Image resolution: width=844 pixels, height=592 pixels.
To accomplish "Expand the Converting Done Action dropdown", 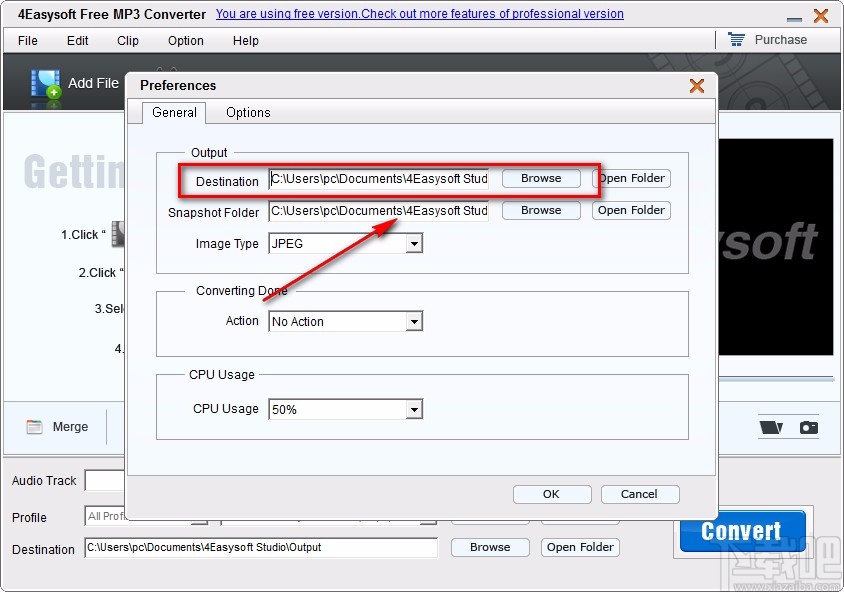I will click(414, 322).
